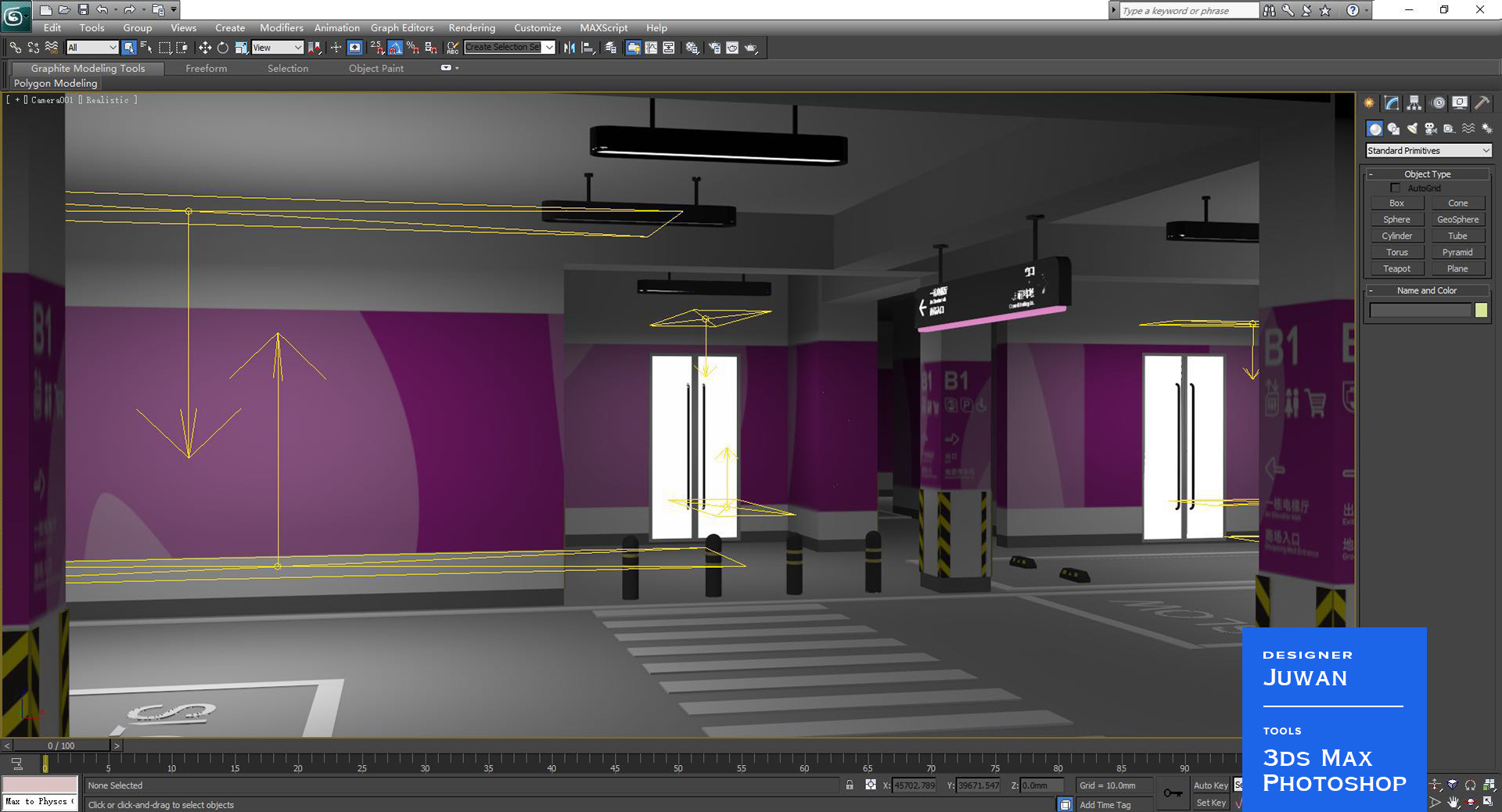Screen dimensions: 1502x812
Task: Open the Modify panel tab icon
Action: [x=1391, y=103]
